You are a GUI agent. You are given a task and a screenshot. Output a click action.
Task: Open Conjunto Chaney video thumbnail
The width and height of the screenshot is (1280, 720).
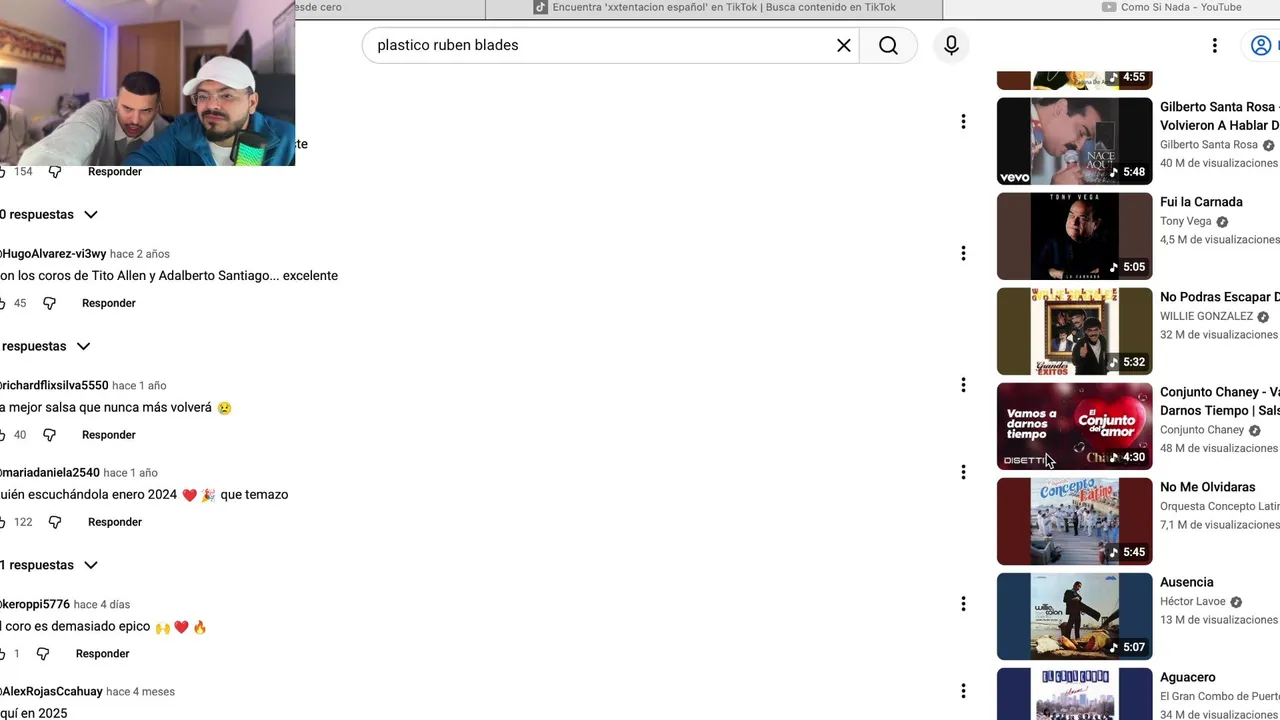coord(1074,426)
